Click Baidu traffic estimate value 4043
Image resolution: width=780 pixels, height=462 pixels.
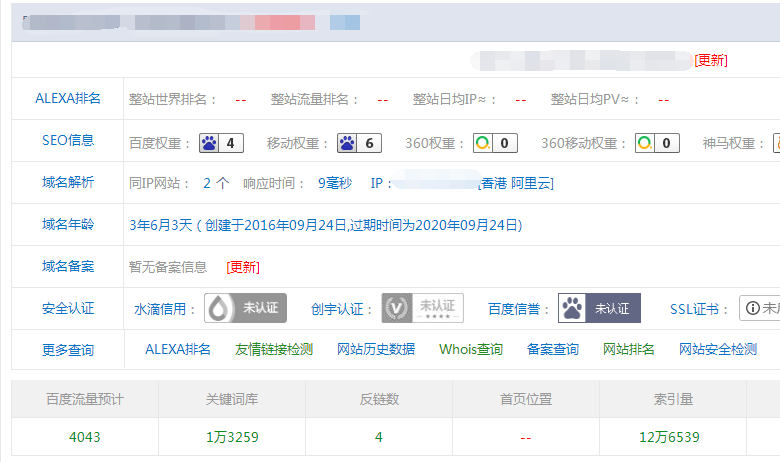[x=85, y=437]
